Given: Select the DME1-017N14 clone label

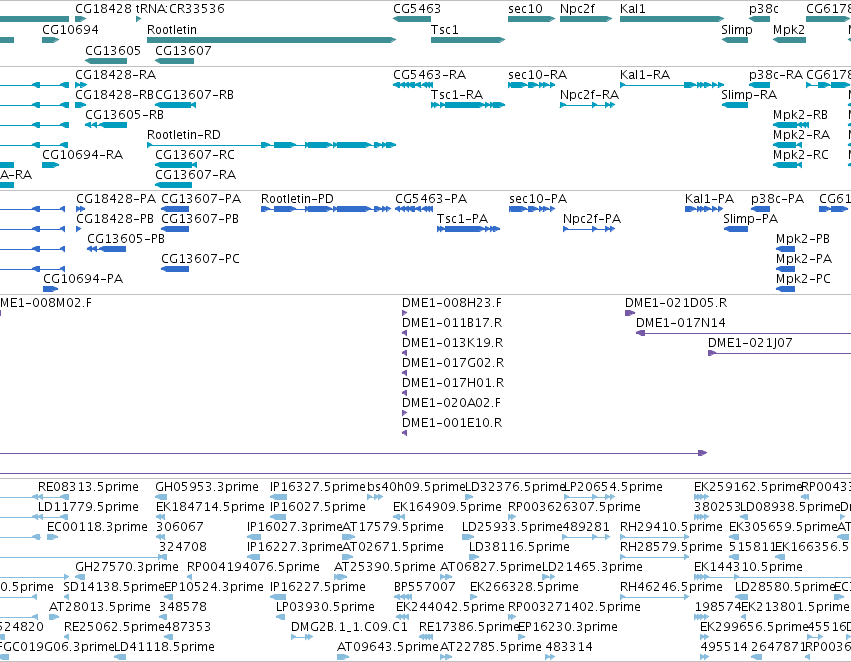Looking at the screenshot, I should [681, 323].
